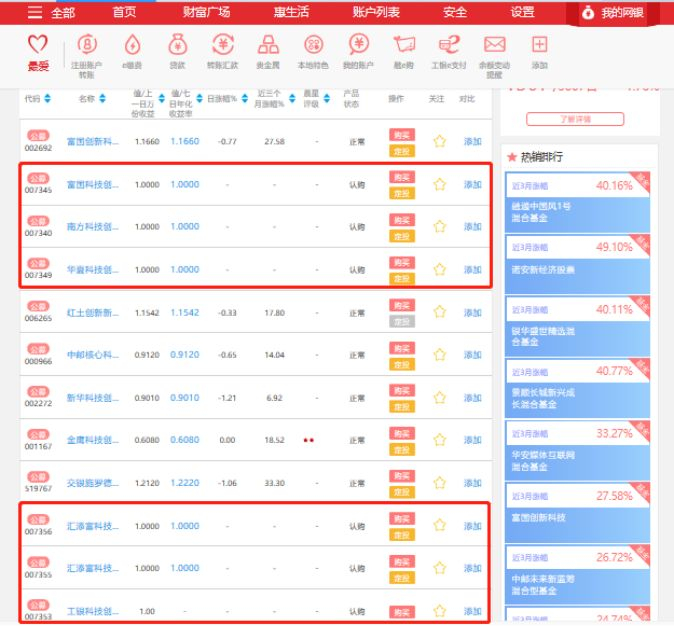
Task: Click 添加 compare link for fund 006265
Action: click(x=472, y=313)
